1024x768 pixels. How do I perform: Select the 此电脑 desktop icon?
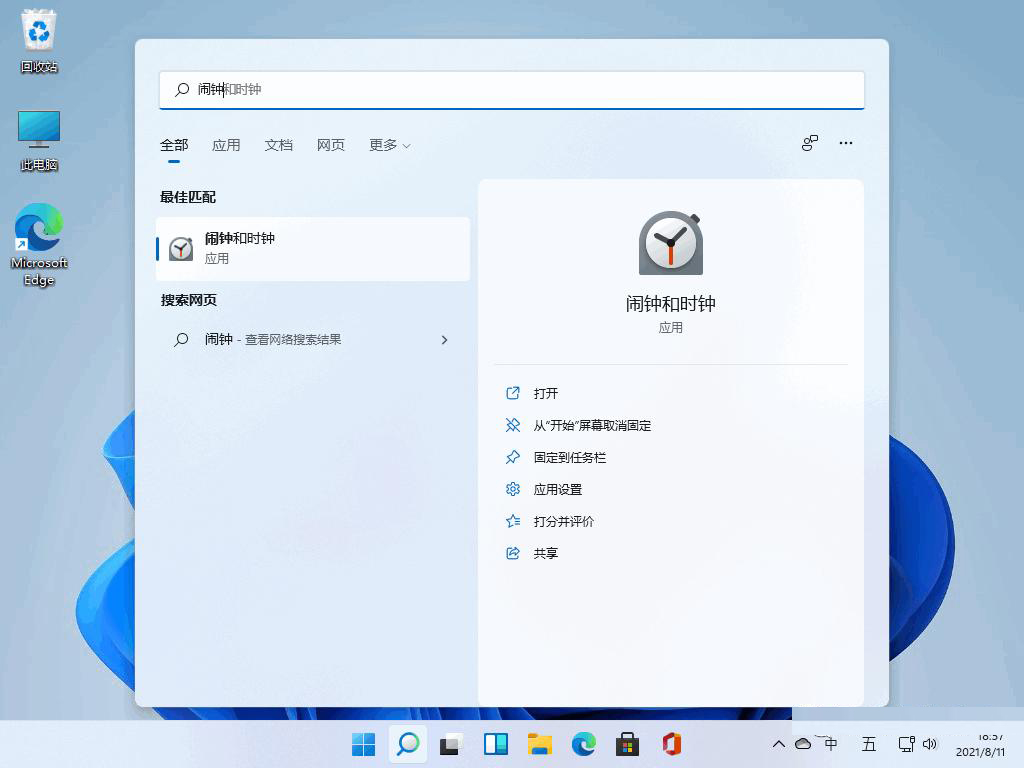tap(39, 140)
